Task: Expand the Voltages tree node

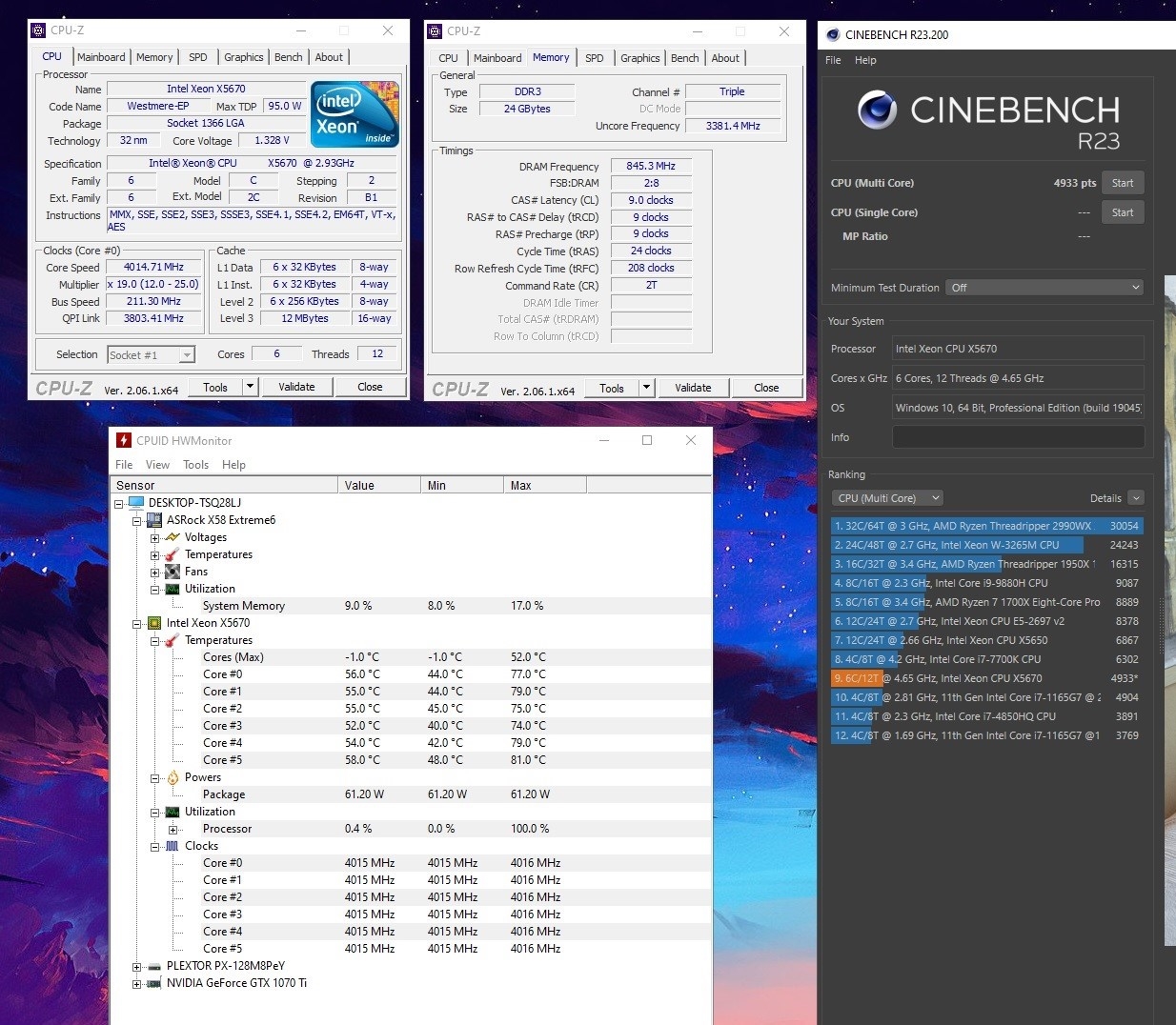Action: (154, 538)
